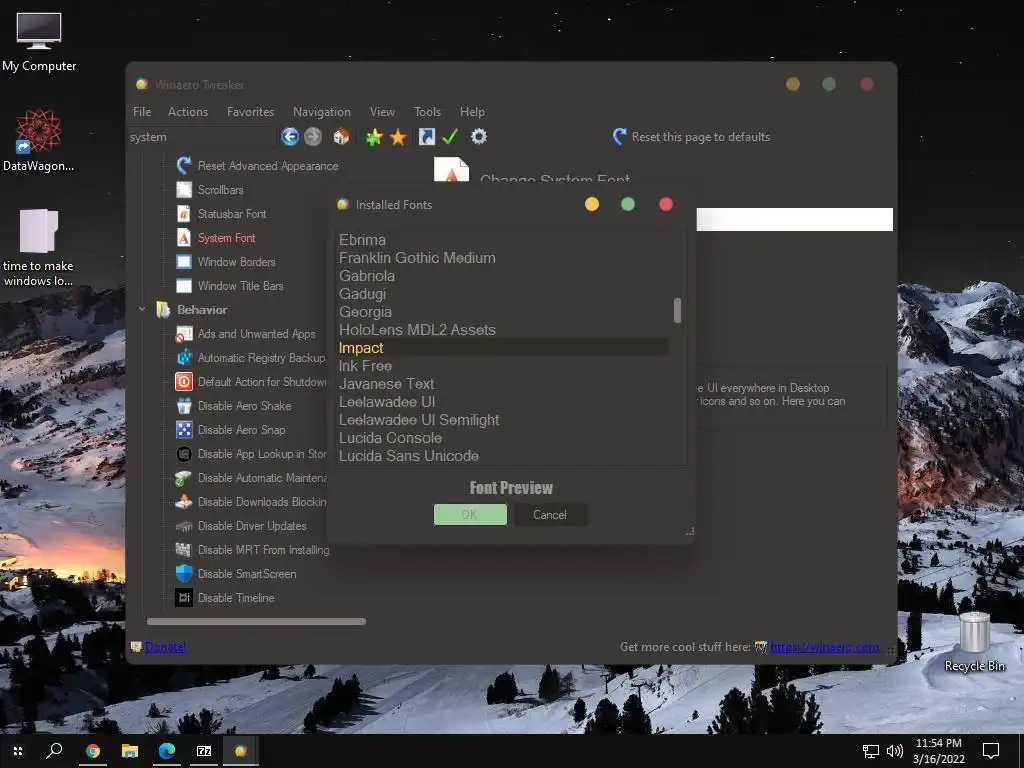Select System Font tree item
The image size is (1024, 768).
point(226,238)
